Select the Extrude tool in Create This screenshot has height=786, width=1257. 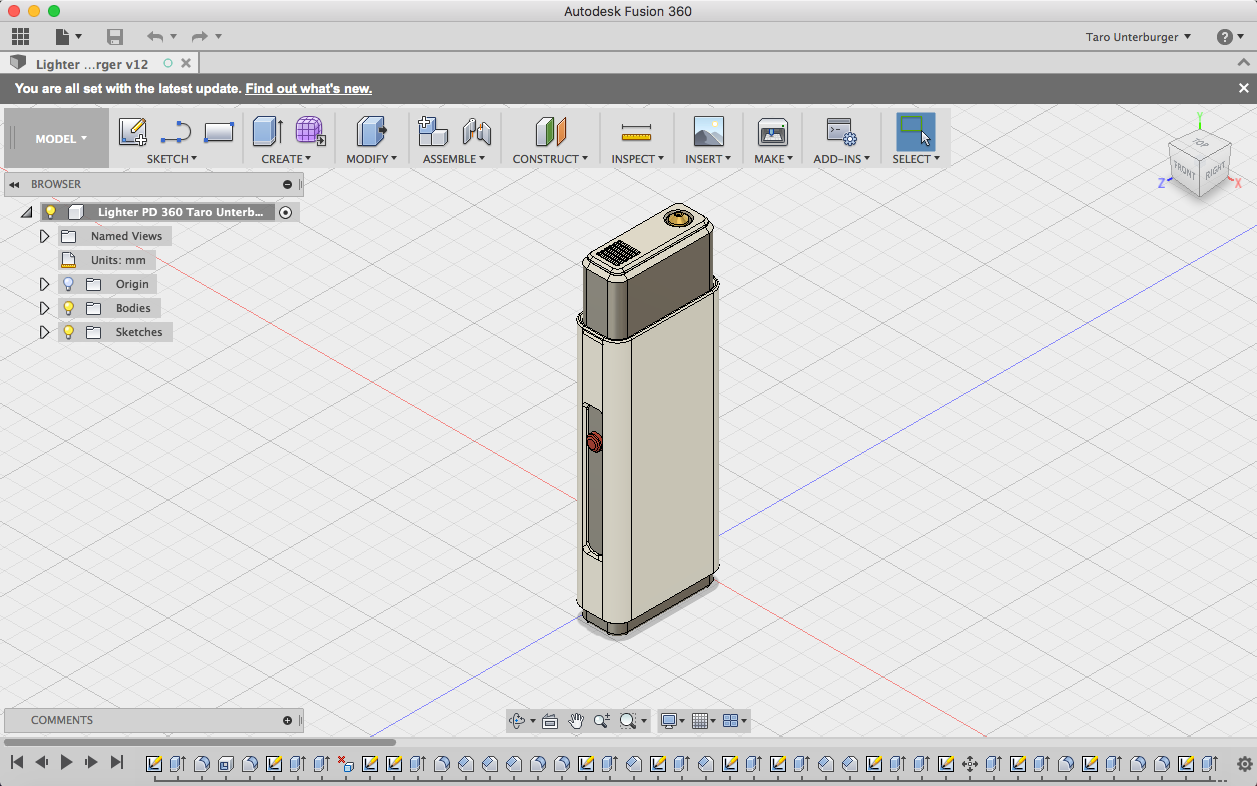click(x=267, y=131)
